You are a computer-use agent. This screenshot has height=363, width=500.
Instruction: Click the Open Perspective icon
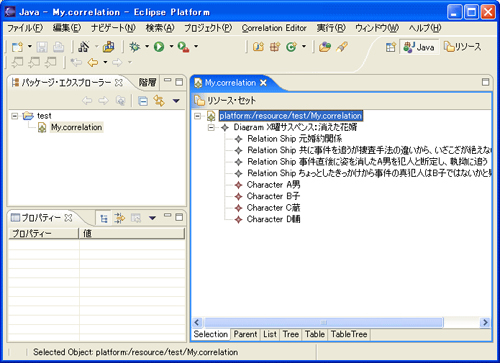tap(390, 47)
